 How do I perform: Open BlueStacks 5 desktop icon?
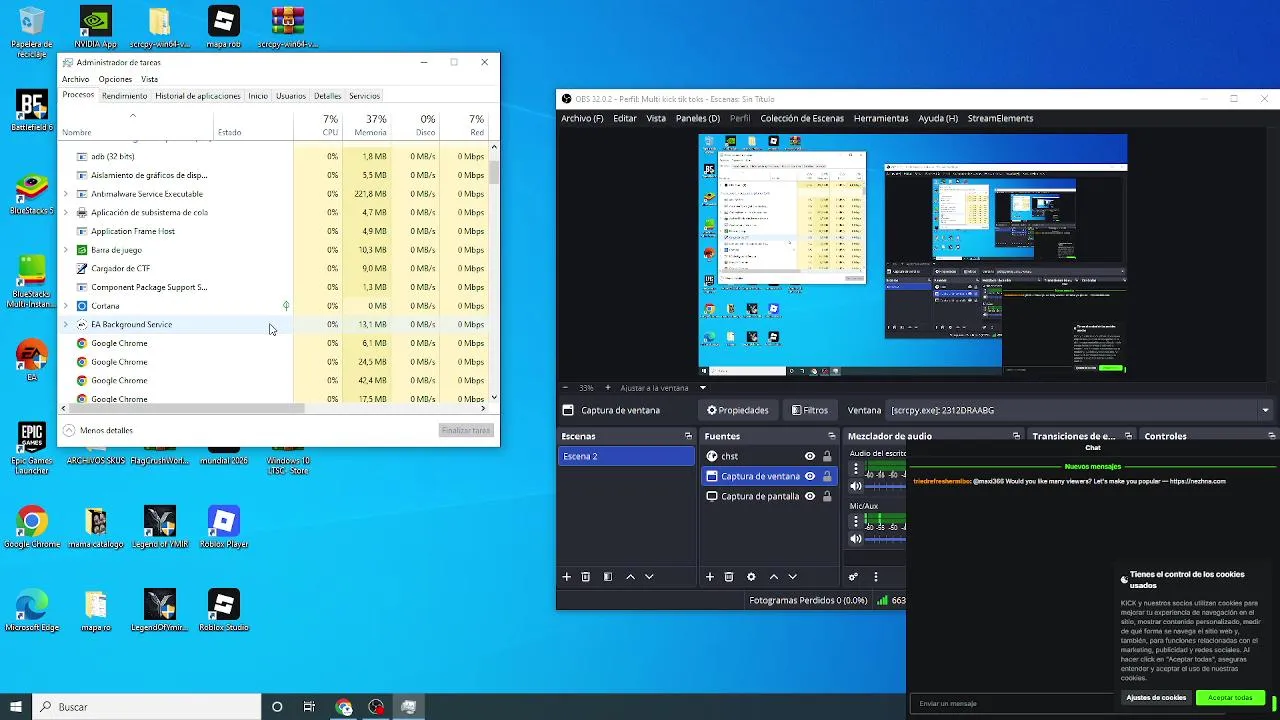[x=32, y=195]
